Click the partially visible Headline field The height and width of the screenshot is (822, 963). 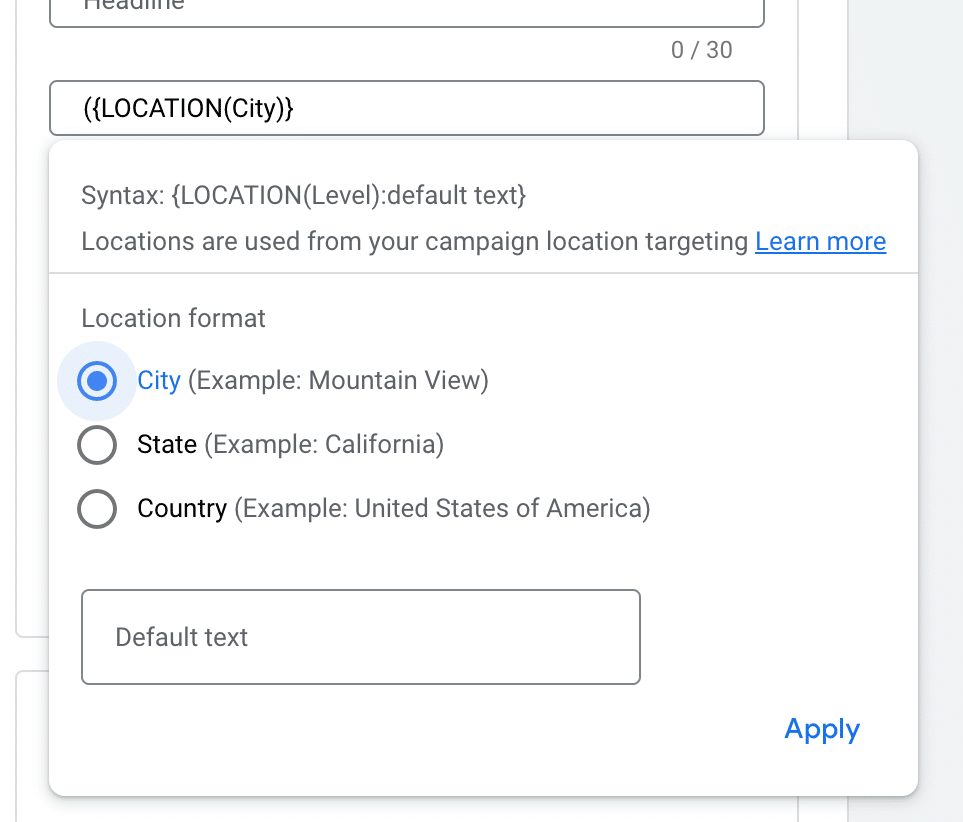pos(406,10)
